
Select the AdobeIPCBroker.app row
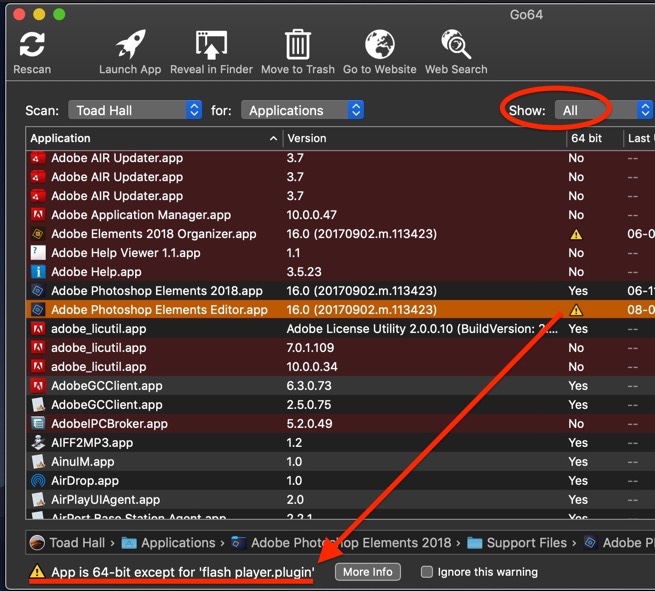(x=340, y=424)
